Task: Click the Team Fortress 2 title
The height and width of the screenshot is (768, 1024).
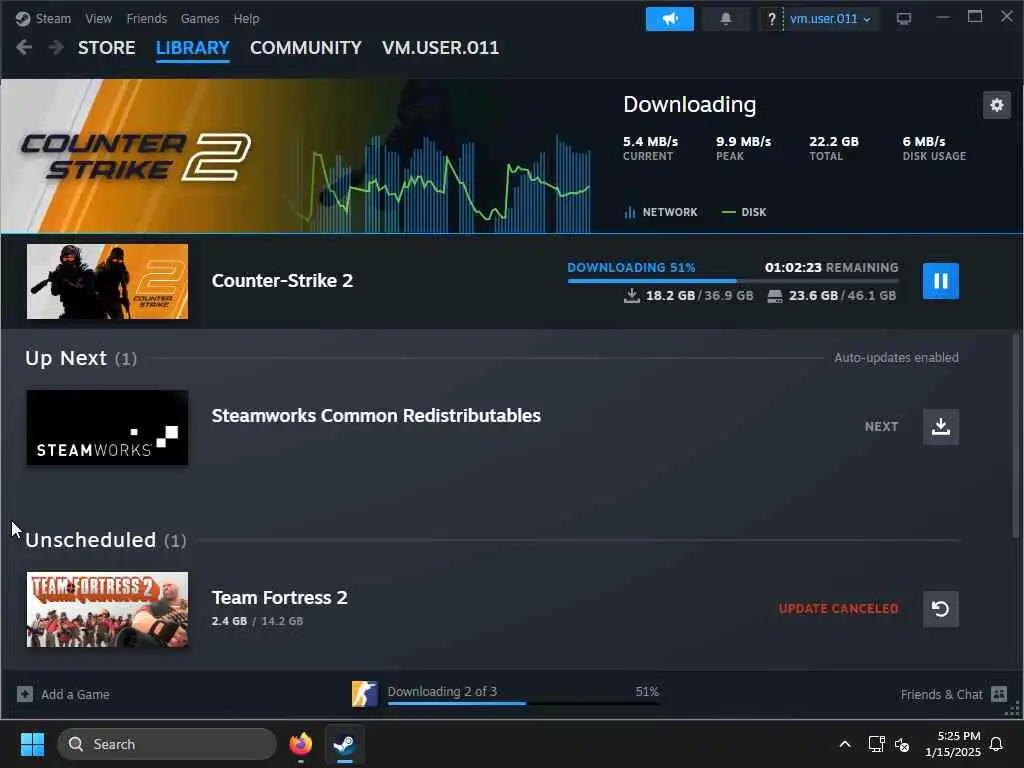Action: pos(280,598)
